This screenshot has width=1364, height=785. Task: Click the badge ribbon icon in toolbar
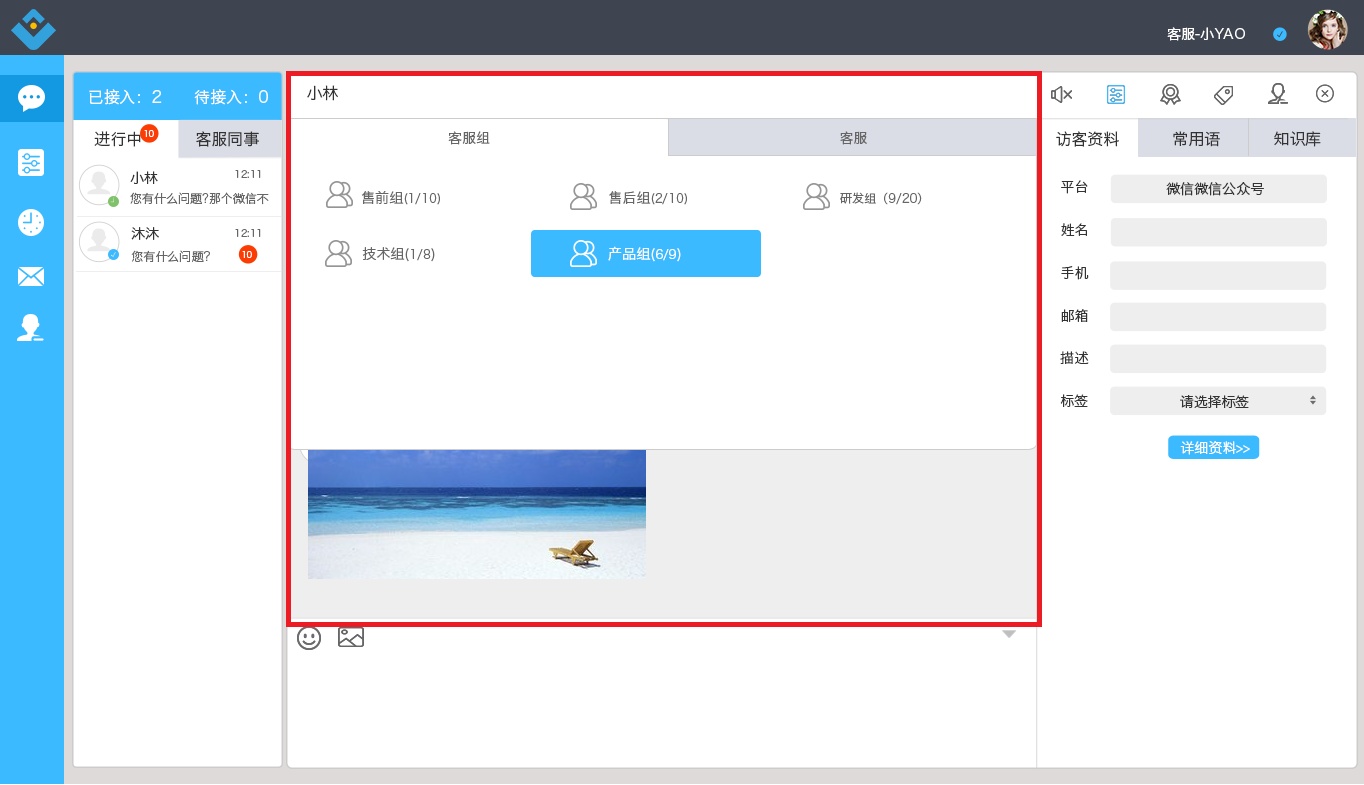coord(1170,94)
